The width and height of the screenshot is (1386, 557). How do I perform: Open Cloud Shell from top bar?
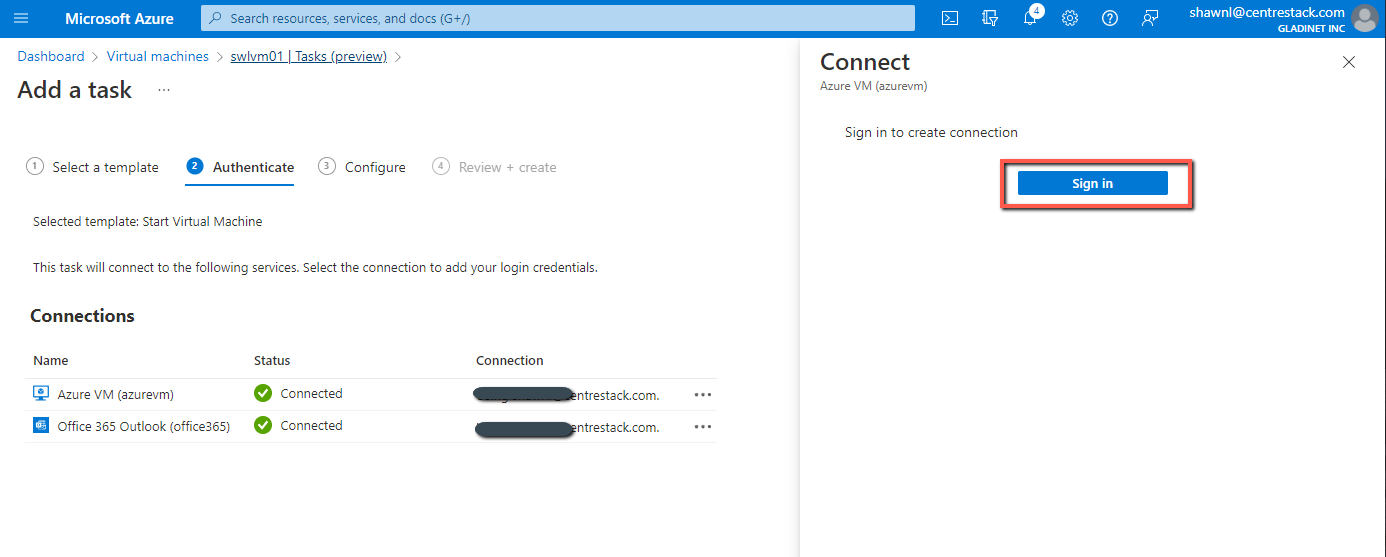pos(950,18)
